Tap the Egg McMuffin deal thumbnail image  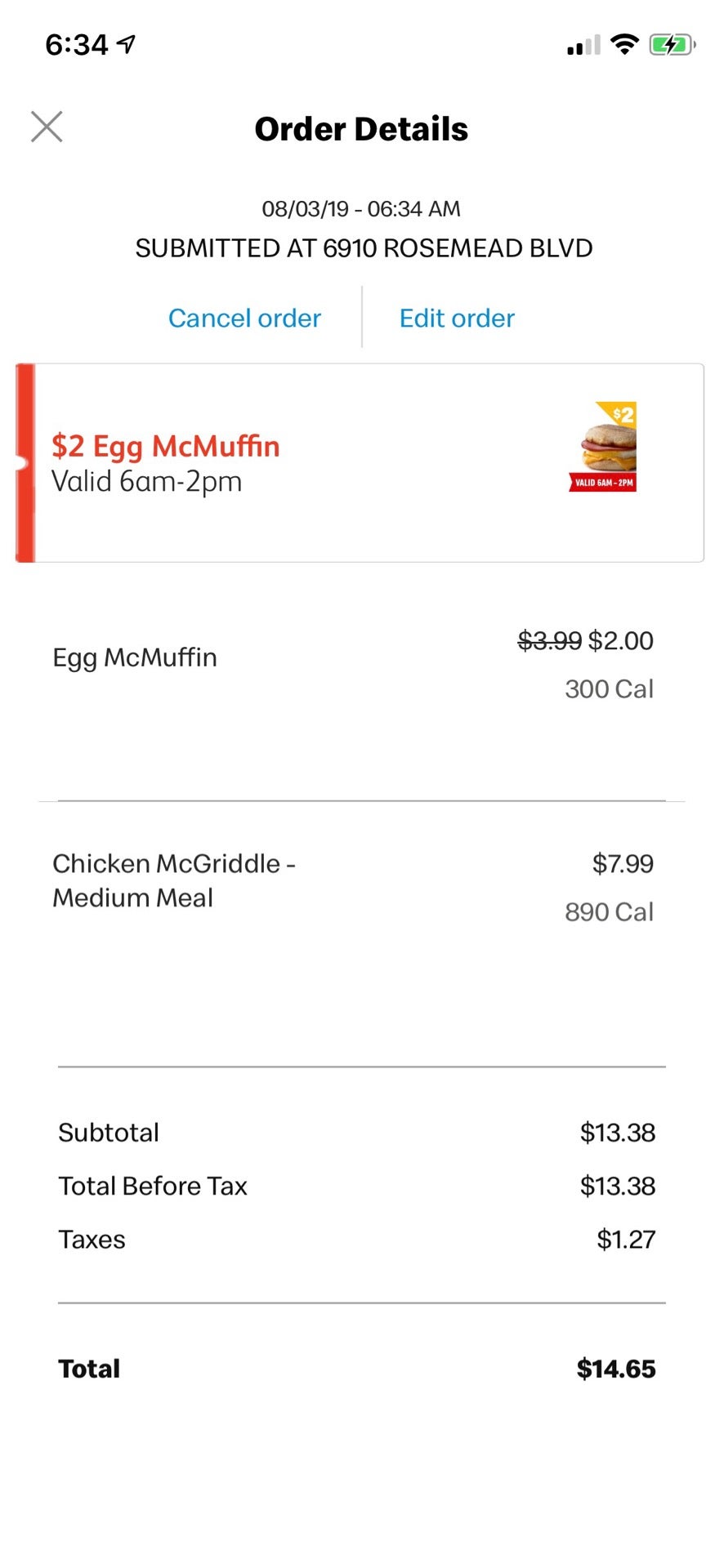pyautogui.click(x=603, y=447)
